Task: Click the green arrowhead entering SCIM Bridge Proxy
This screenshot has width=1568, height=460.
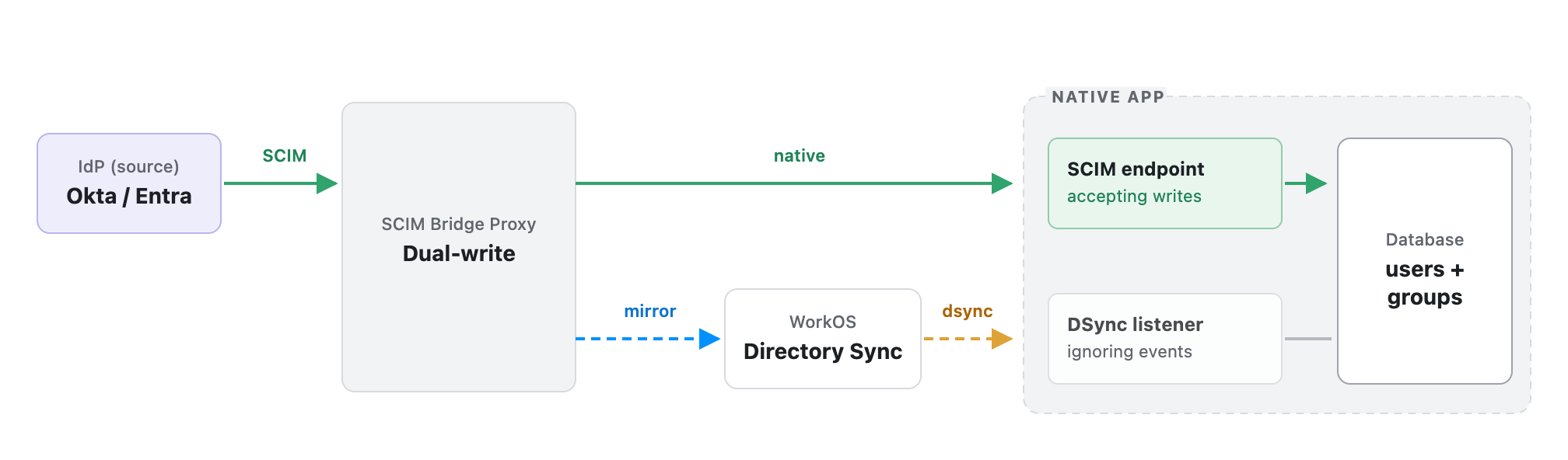Action: pyautogui.click(x=327, y=183)
